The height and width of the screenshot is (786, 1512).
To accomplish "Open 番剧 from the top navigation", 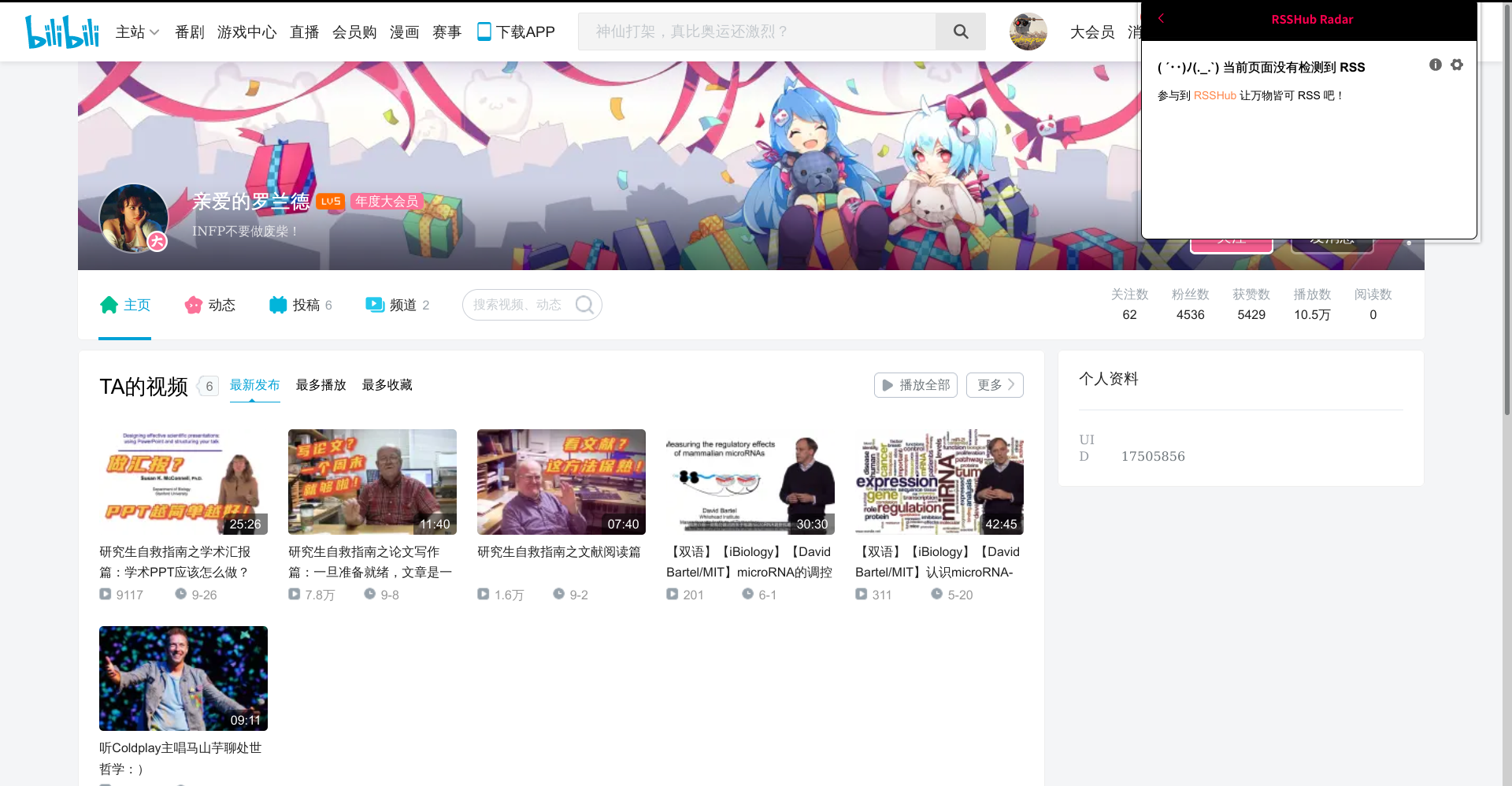I will (188, 32).
